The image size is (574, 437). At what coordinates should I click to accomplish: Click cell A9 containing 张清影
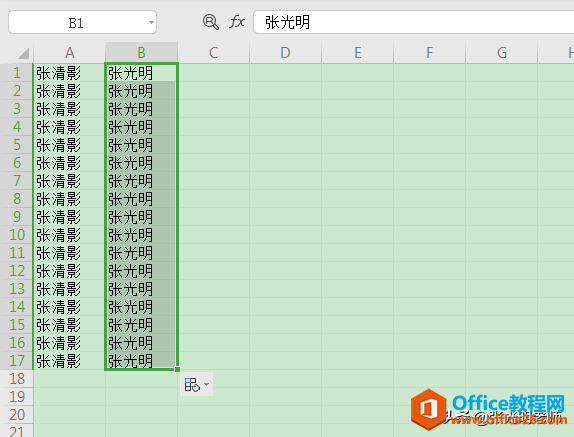click(x=70, y=217)
